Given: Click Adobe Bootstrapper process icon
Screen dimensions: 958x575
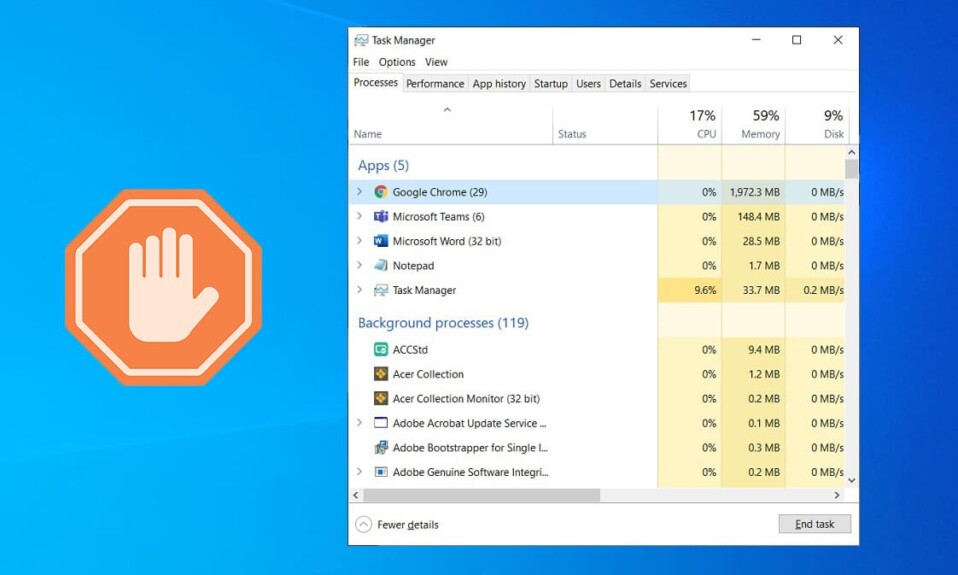Looking at the screenshot, I should pyautogui.click(x=381, y=447).
